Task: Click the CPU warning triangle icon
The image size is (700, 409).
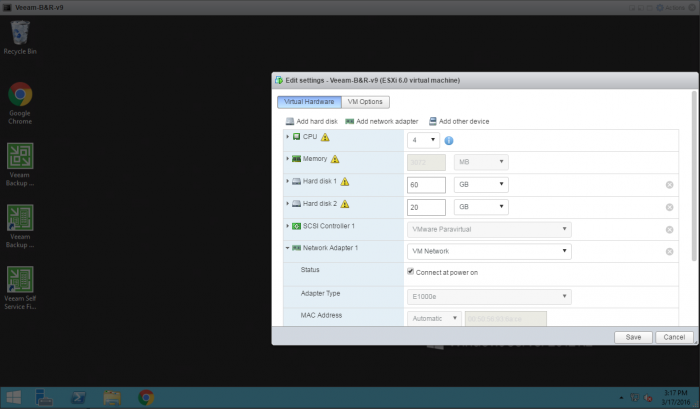Action: click(325, 137)
